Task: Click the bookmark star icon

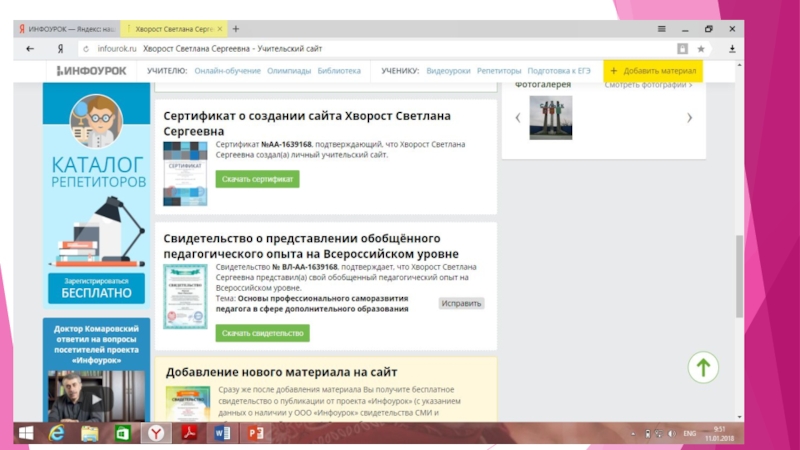Action: (701, 49)
